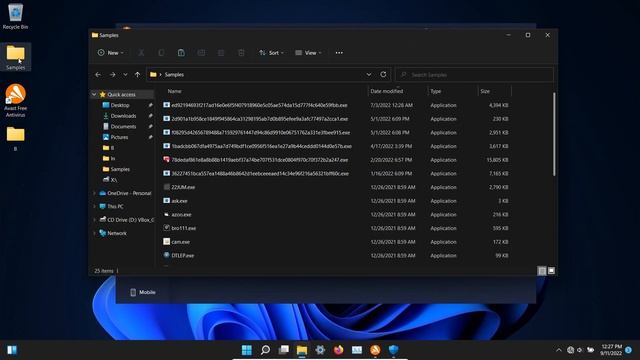
Task: Go forward with the forward arrow
Action: (112, 75)
